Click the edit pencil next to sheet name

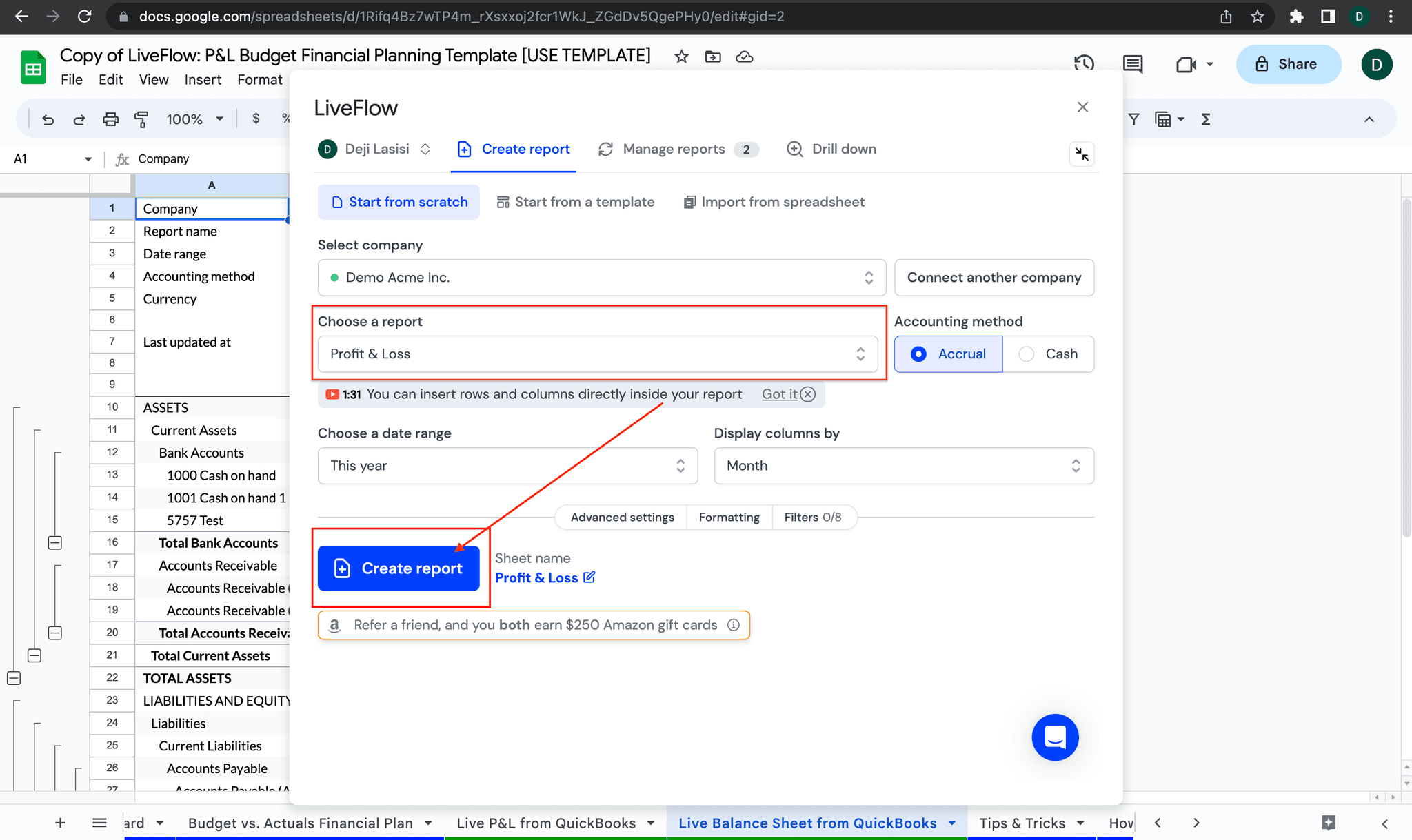(589, 577)
